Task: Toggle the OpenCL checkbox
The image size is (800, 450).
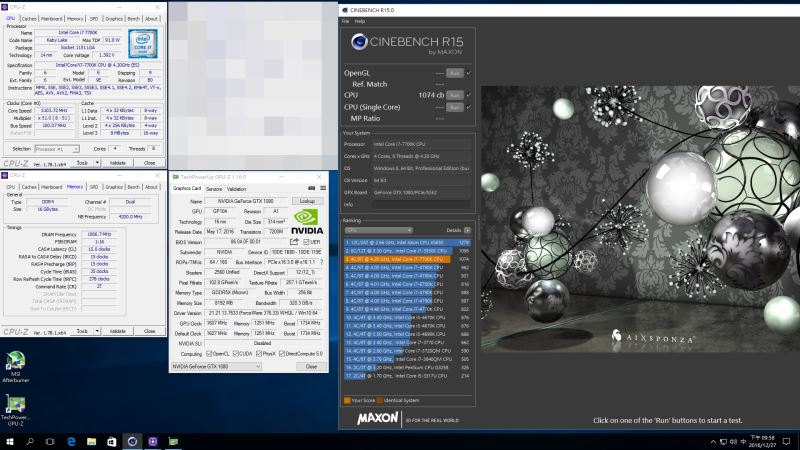Action: coord(209,354)
